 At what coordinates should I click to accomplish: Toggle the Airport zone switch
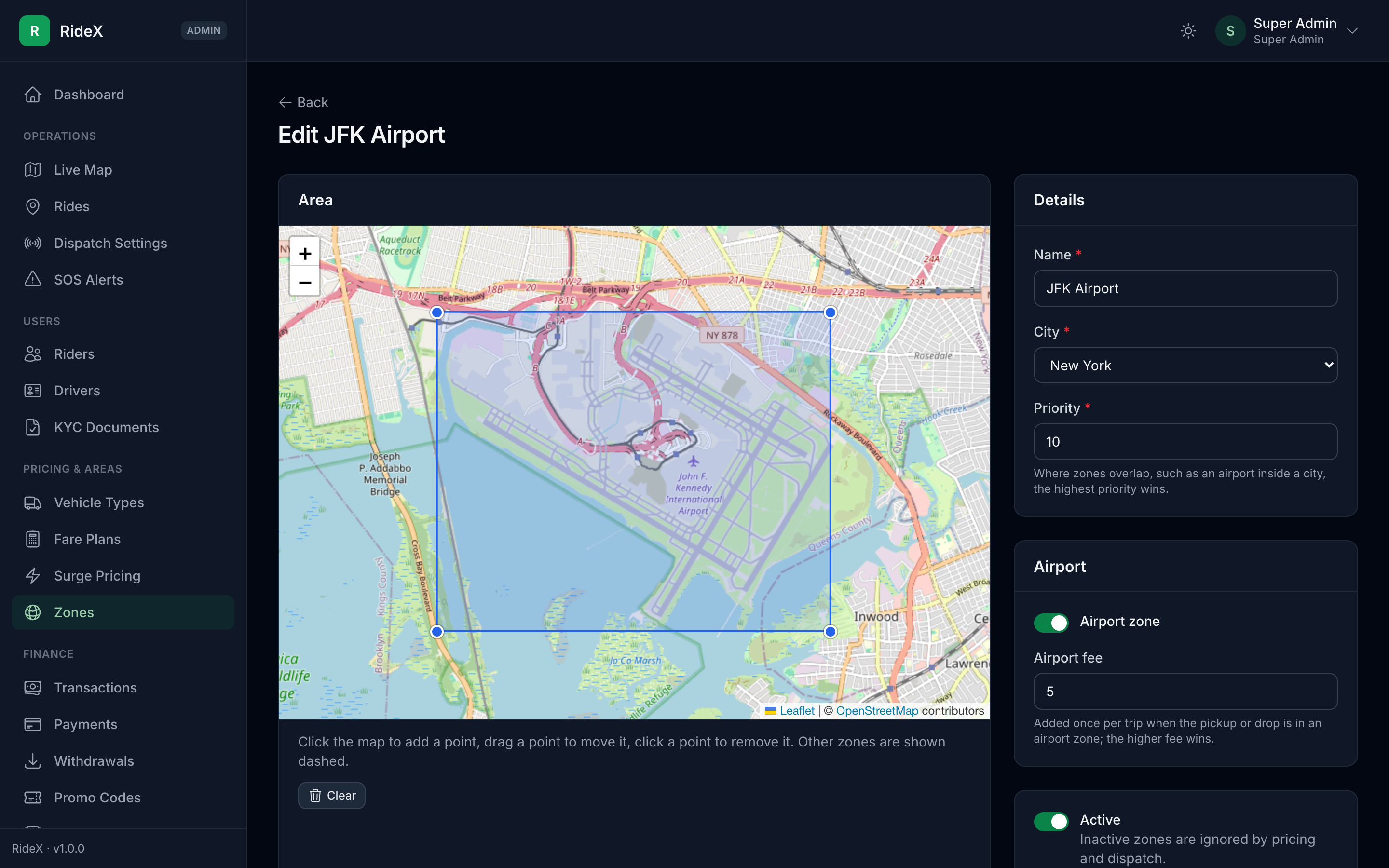point(1051,622)
